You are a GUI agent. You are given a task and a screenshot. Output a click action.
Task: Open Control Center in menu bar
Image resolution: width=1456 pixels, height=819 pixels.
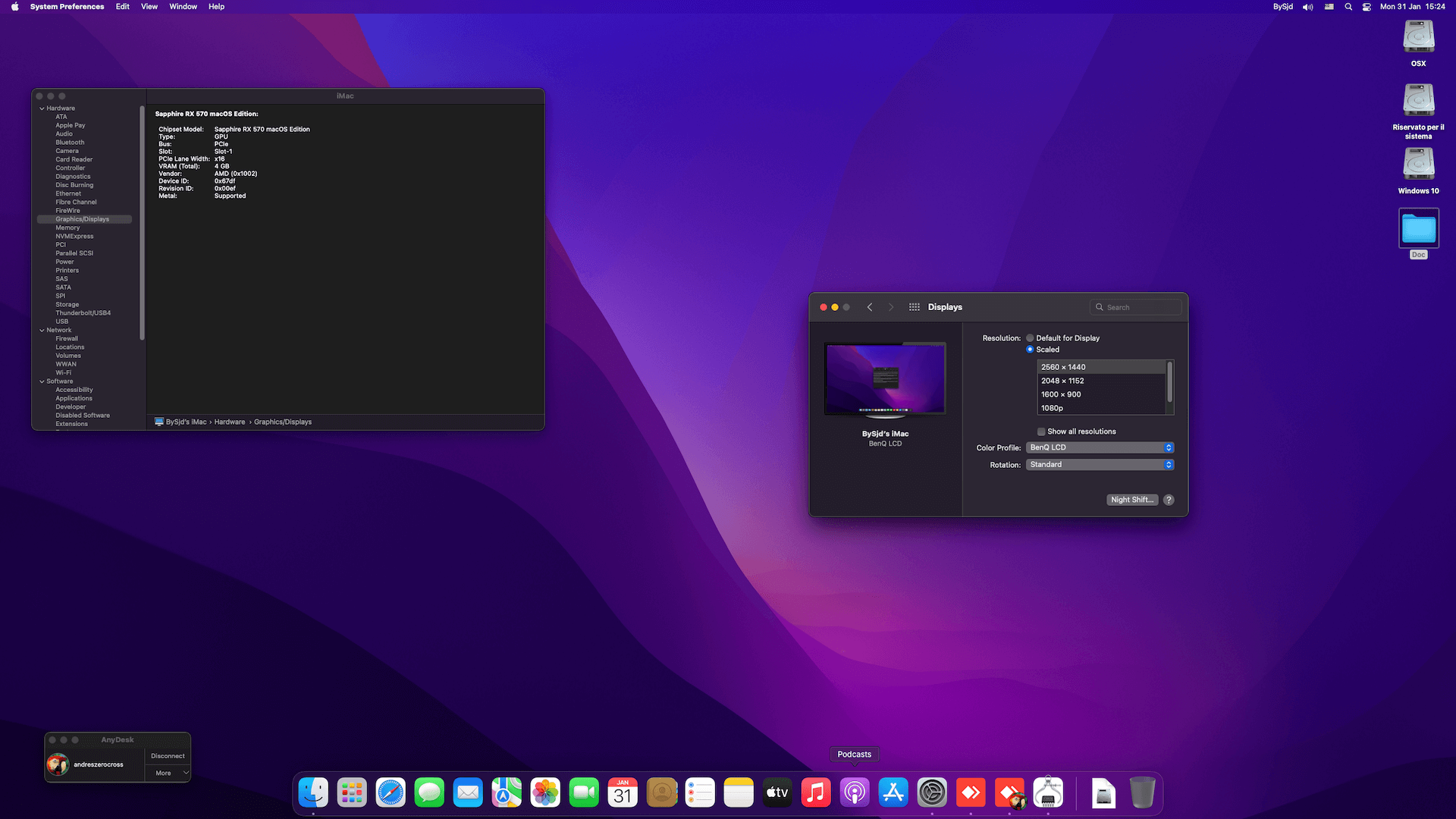point(1367,7)
